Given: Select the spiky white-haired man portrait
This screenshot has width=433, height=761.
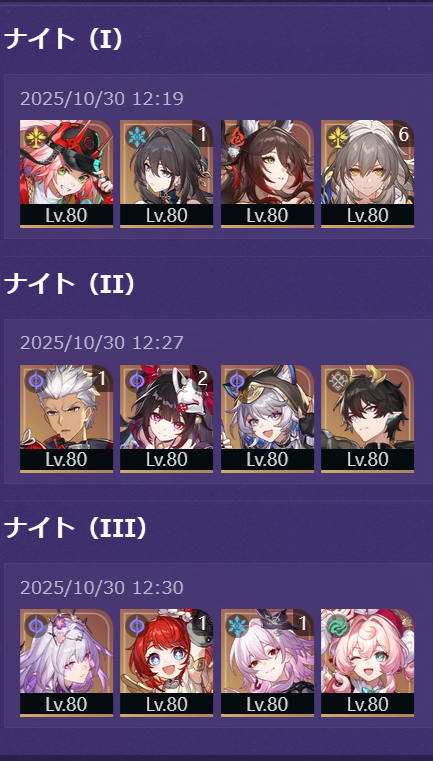Looking at the screenshot, I should point(67,418).
